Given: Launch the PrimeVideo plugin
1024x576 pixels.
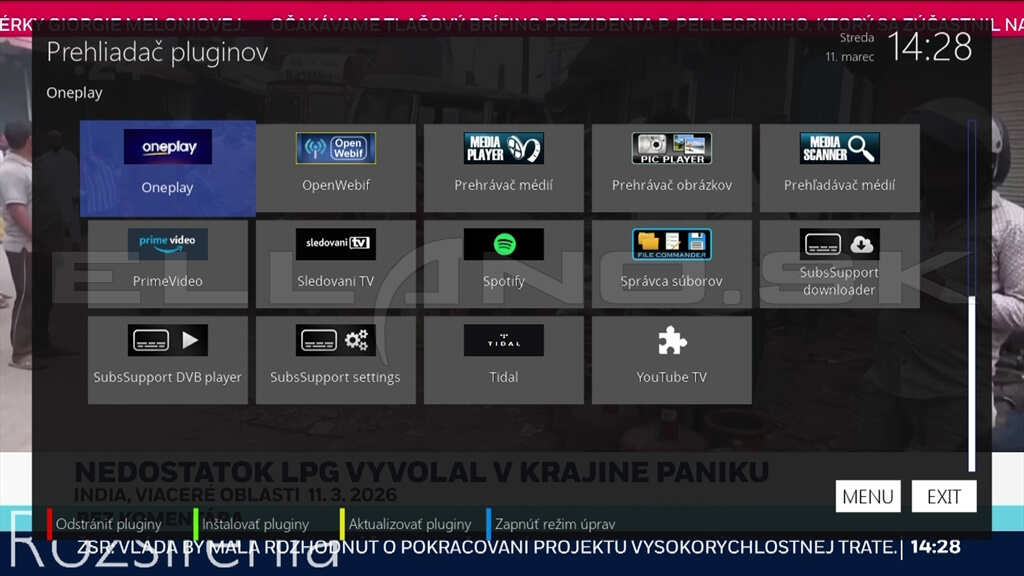Looking at the screenshot, I should (x=167, y=262).
